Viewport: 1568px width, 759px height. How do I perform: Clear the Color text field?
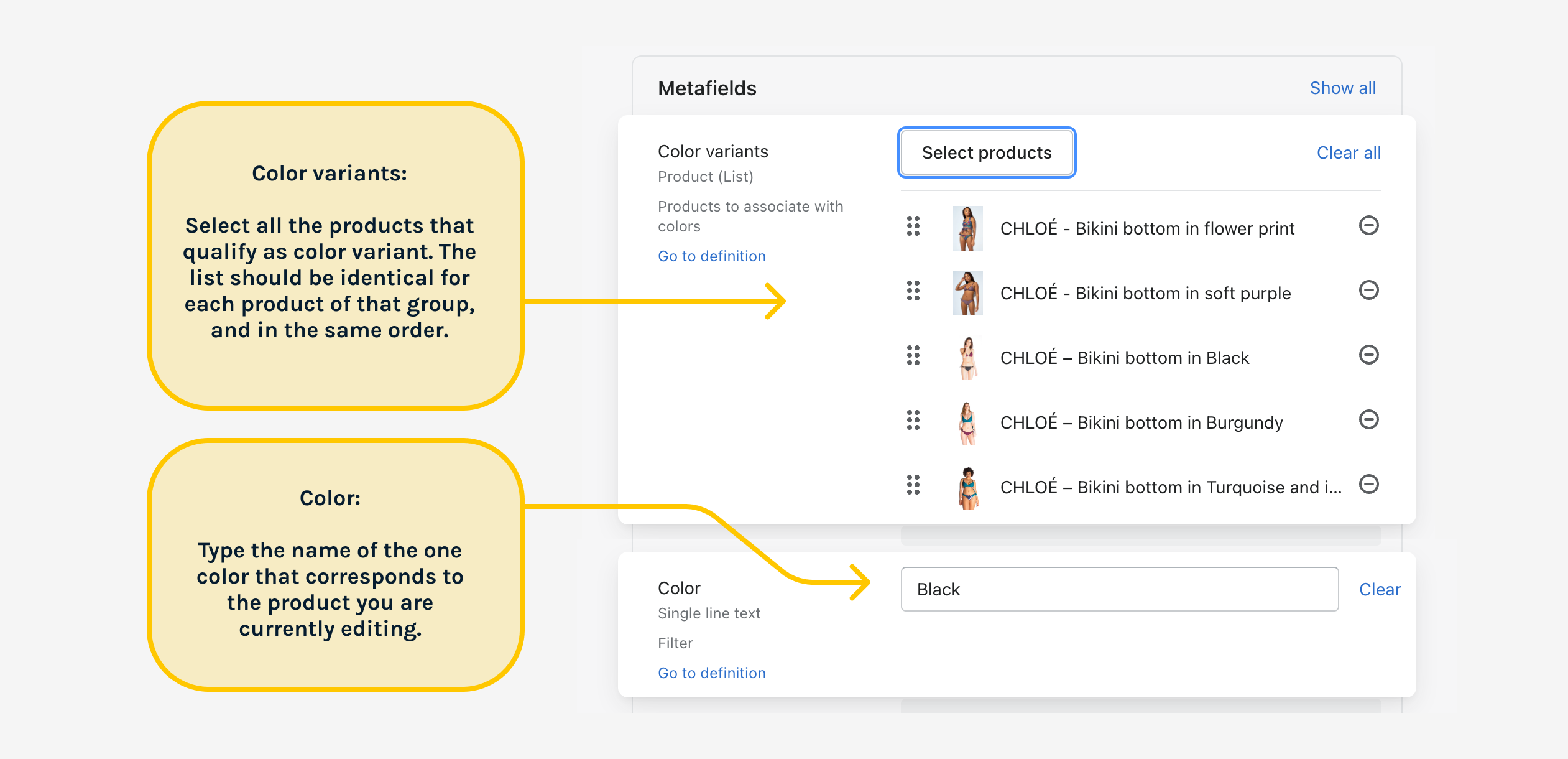coord(1380,589)
